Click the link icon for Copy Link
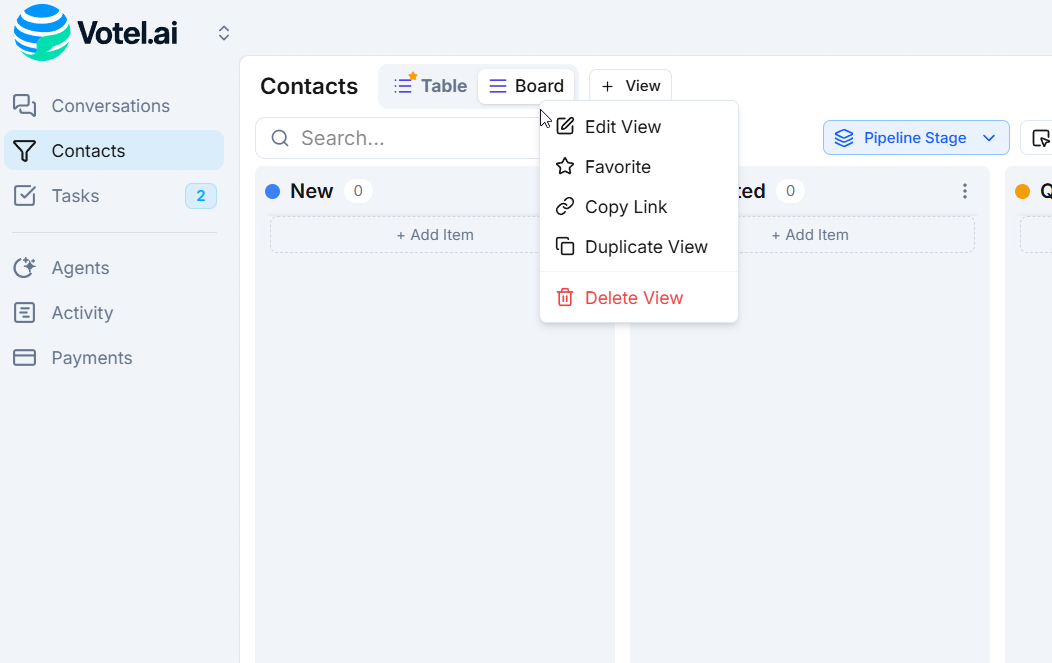 coord(565,207)
